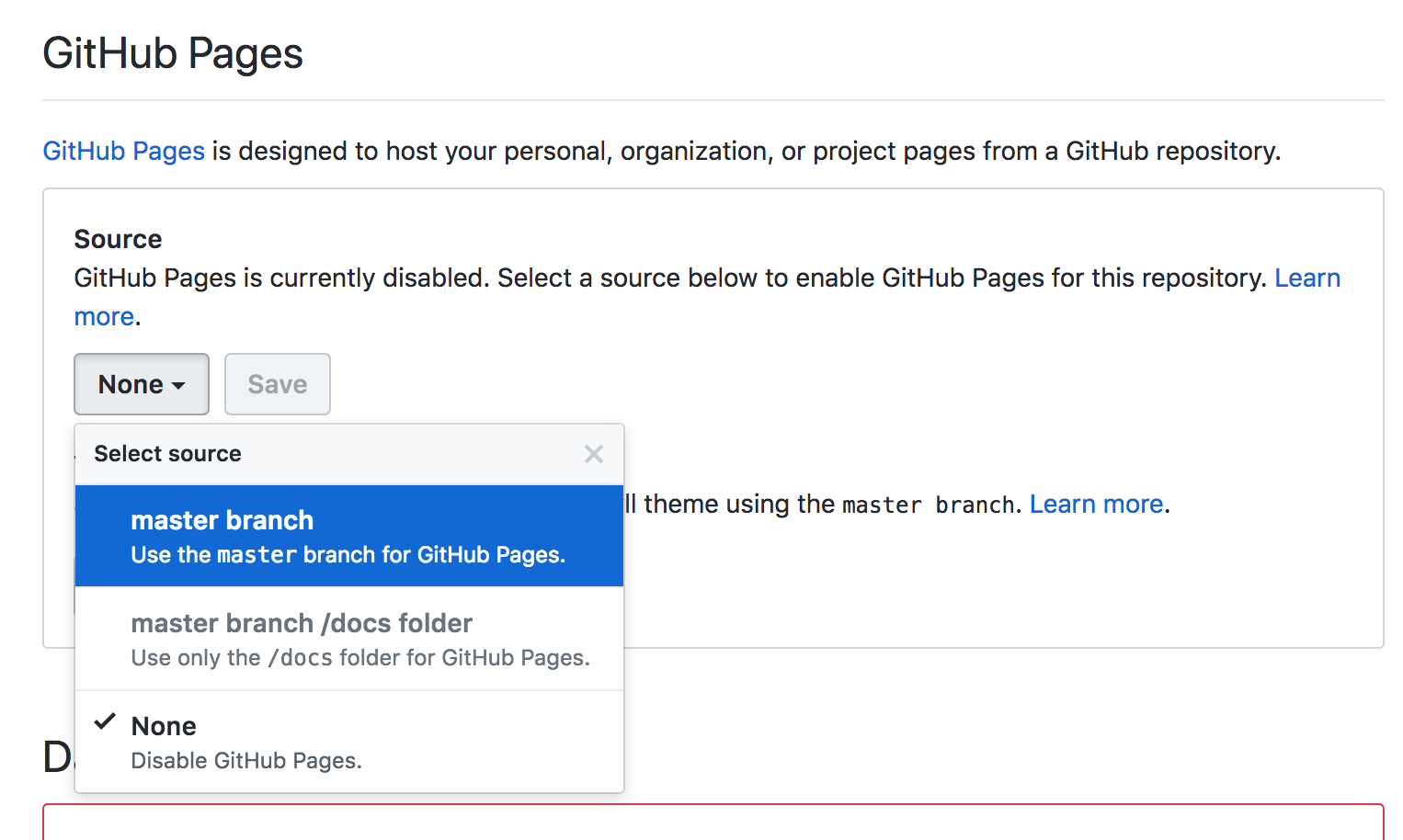The image size is (1403, 840).
Task: Open the blue GitHub Pages link
Action: coord(124,151)
